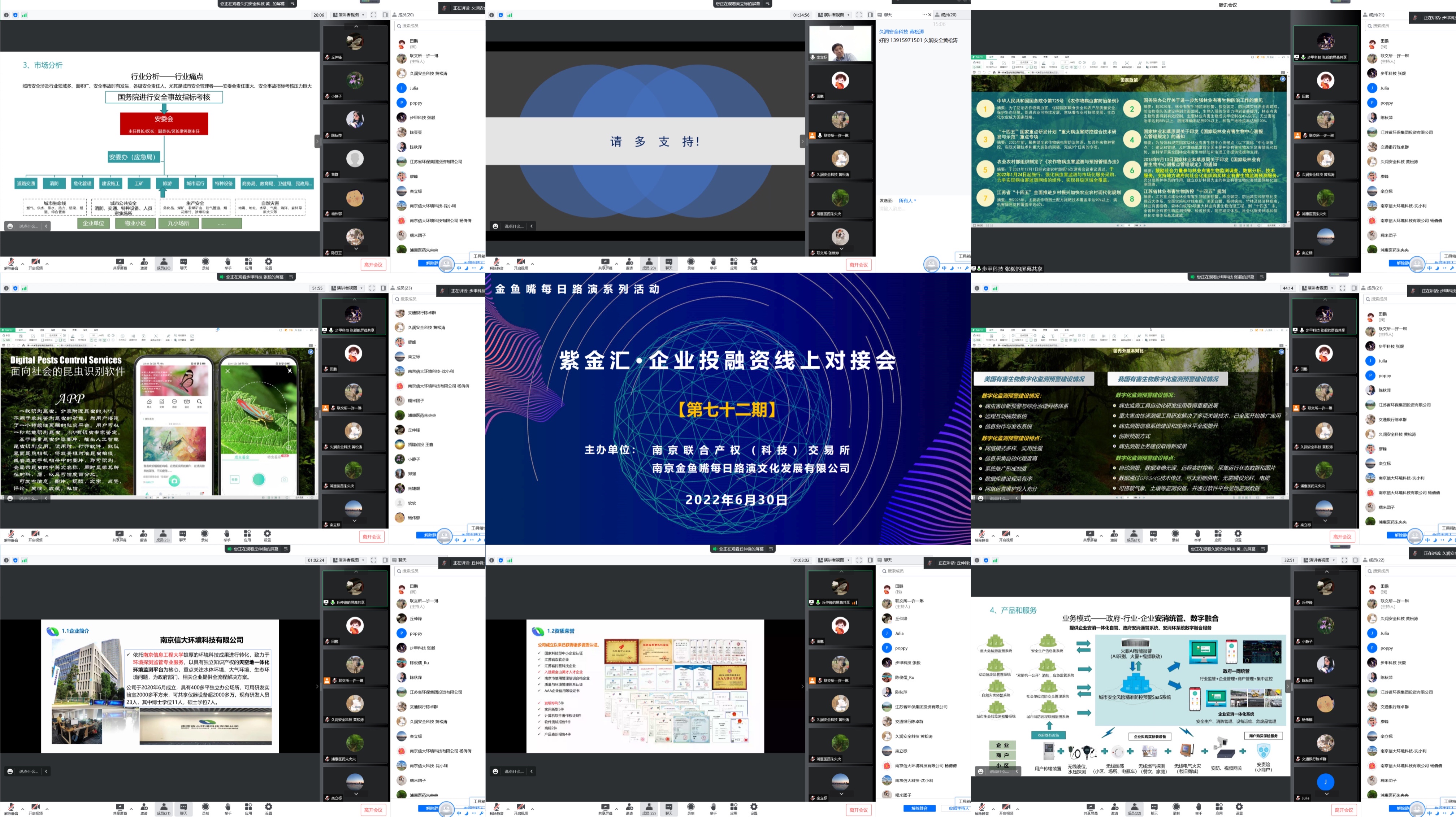
Task: Leave the meeting in the 44:14 window
Action: (x=1342, y=537)
